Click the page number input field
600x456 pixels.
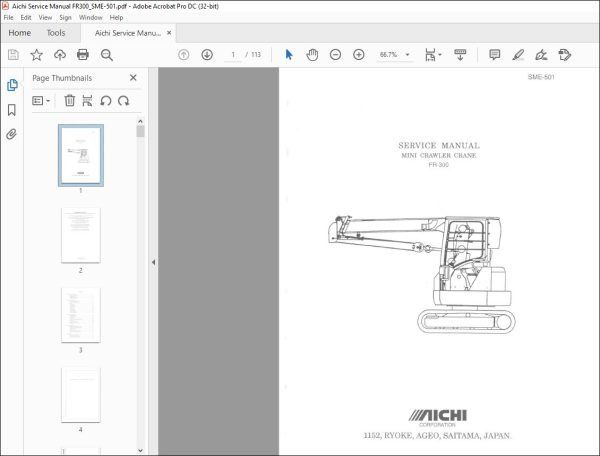[233, 55]
